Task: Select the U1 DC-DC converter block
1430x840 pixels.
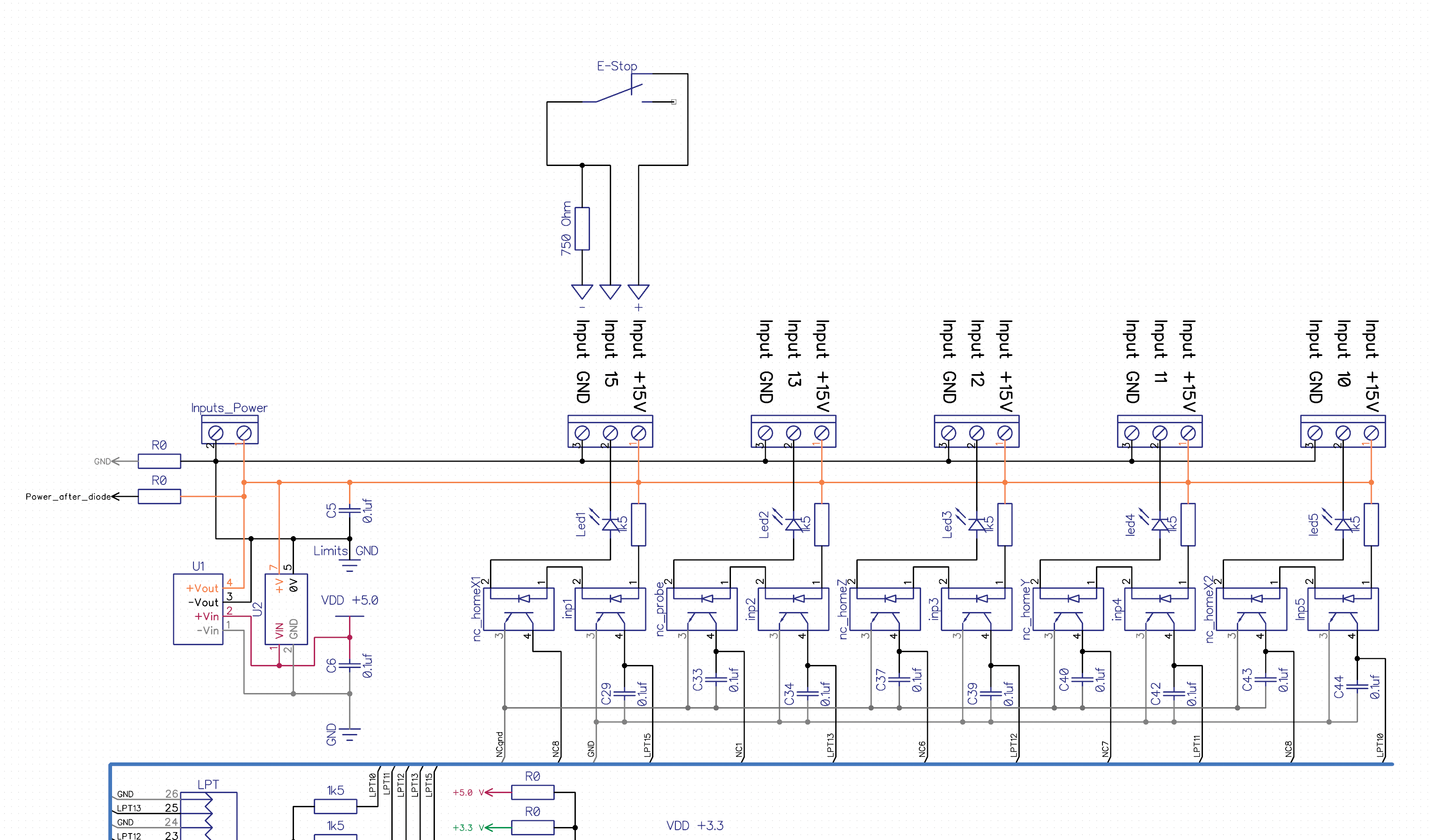Action: [x=198, y=609]
